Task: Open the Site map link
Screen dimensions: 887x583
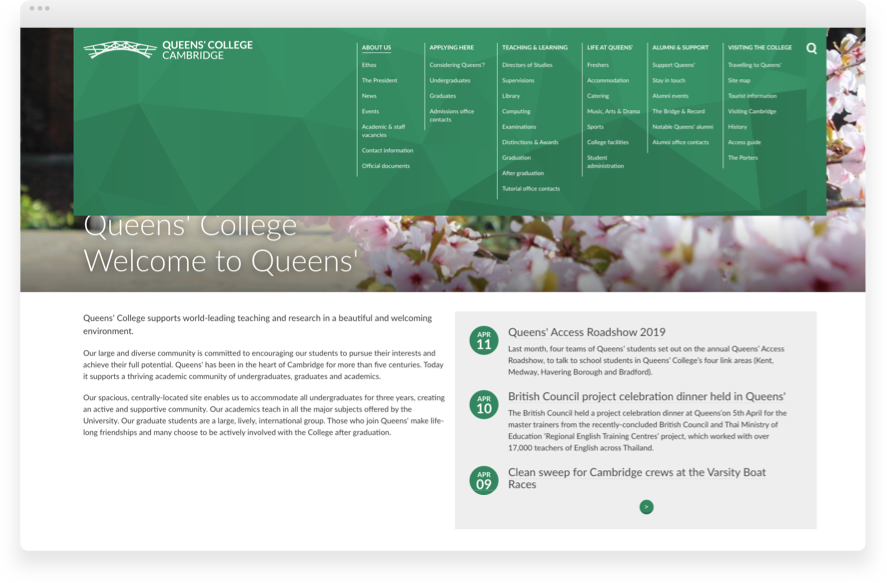Action: coord(739,80)
